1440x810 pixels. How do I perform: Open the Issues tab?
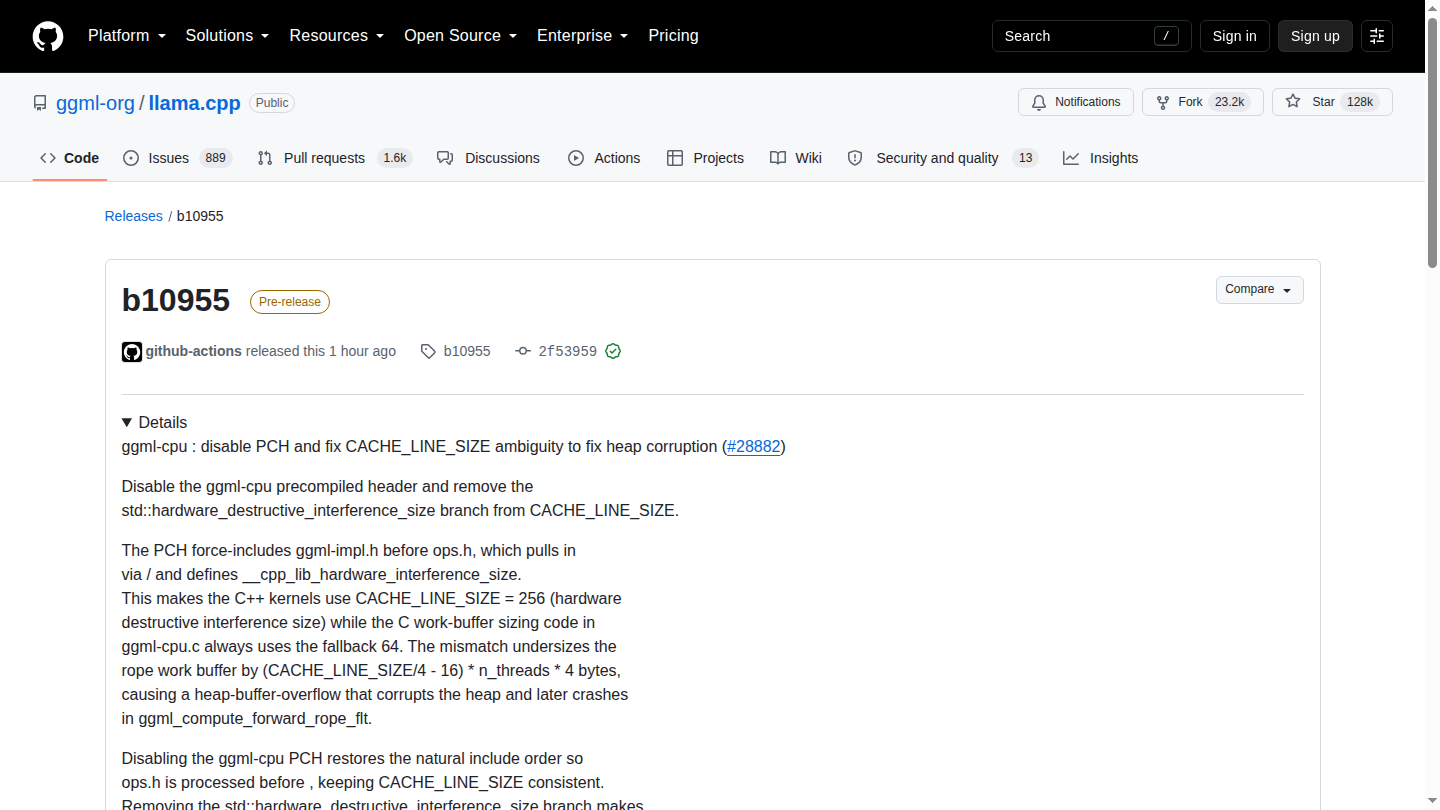[178, 158]
